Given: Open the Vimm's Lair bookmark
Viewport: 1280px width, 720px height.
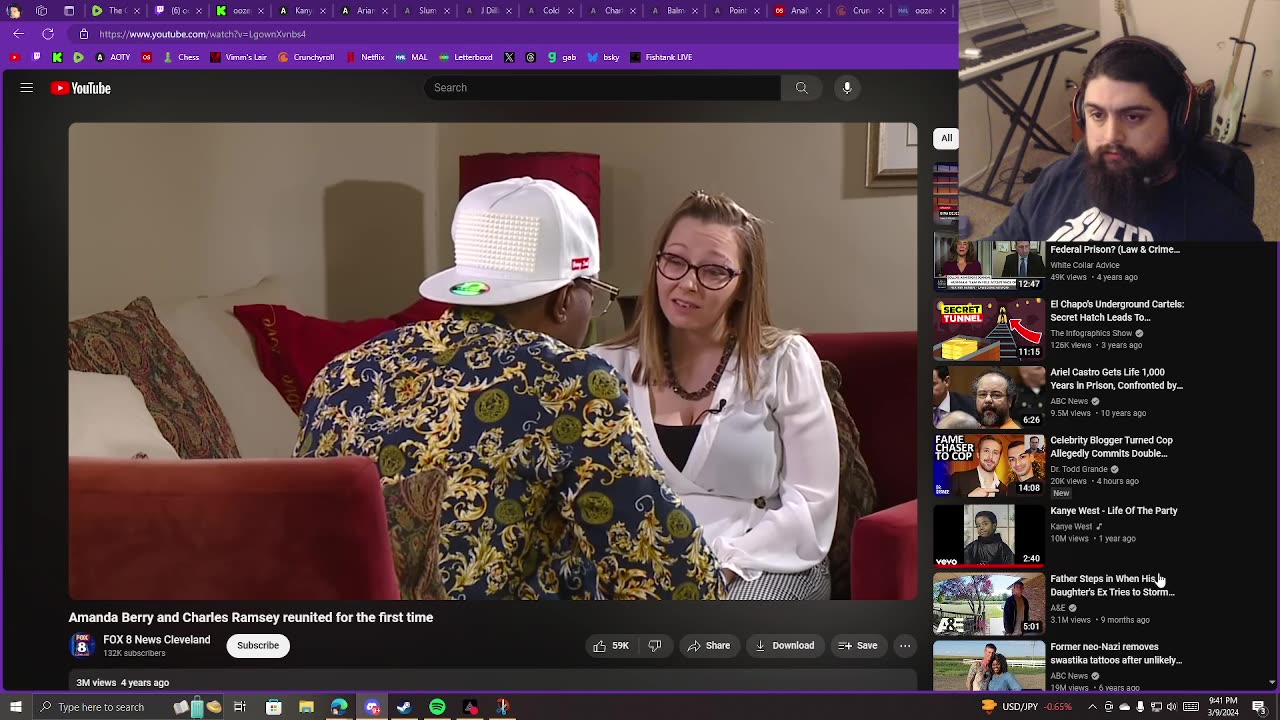Looking at the screenshot, I should pos(238,57).
